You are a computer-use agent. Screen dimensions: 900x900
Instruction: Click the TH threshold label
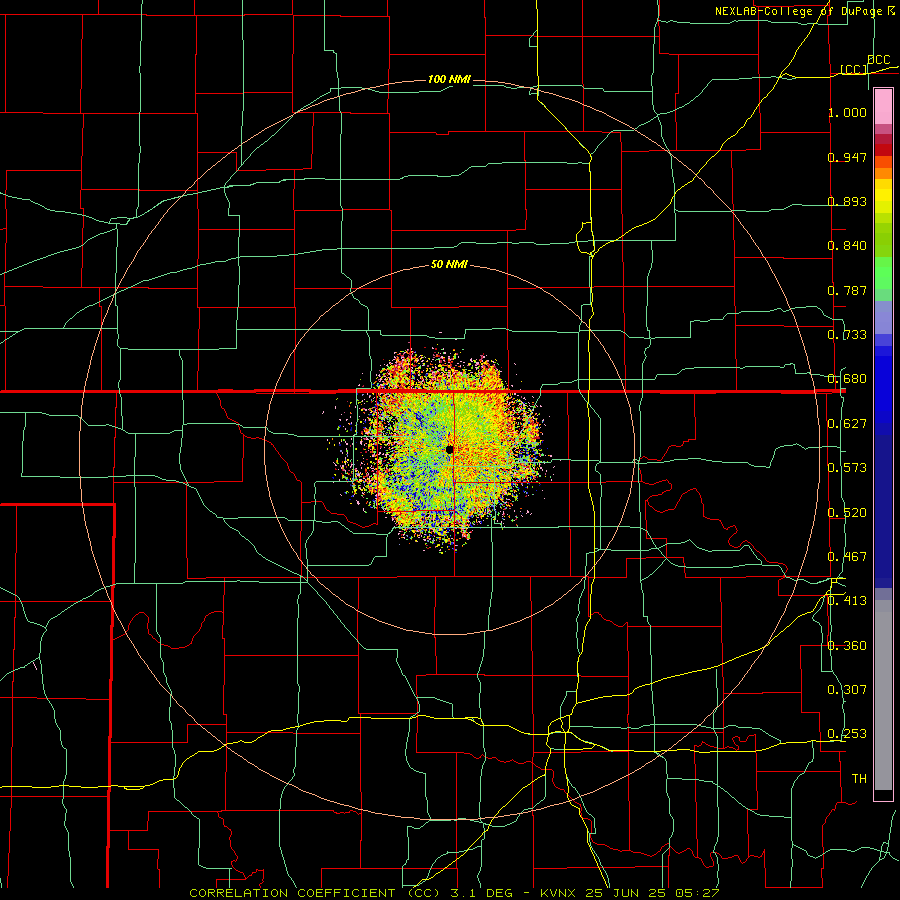click(x=859, y=779)
